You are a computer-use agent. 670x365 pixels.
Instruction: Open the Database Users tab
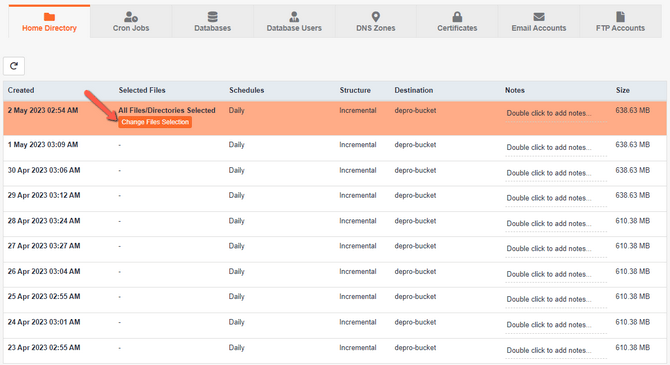coord(294,21)
